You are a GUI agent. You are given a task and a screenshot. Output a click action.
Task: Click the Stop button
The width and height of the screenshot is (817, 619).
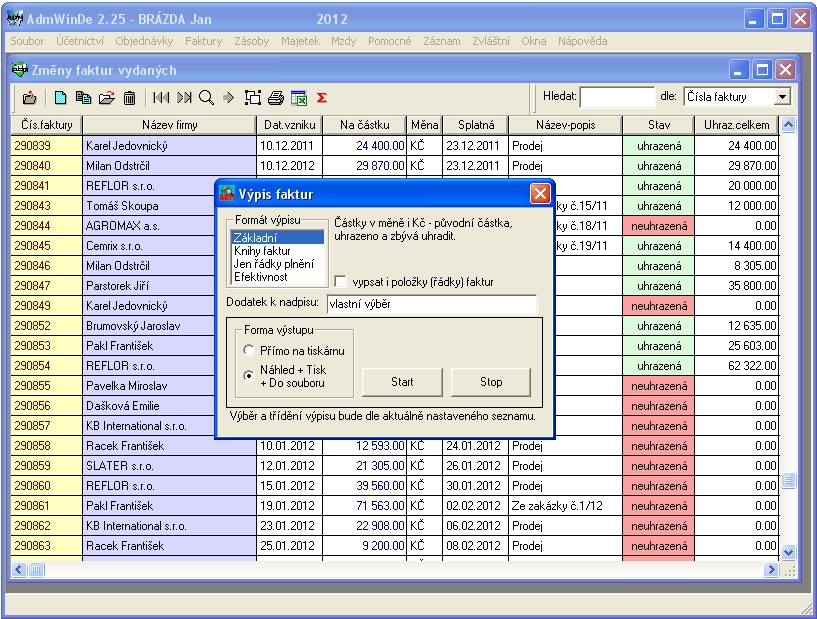[491, 382]
